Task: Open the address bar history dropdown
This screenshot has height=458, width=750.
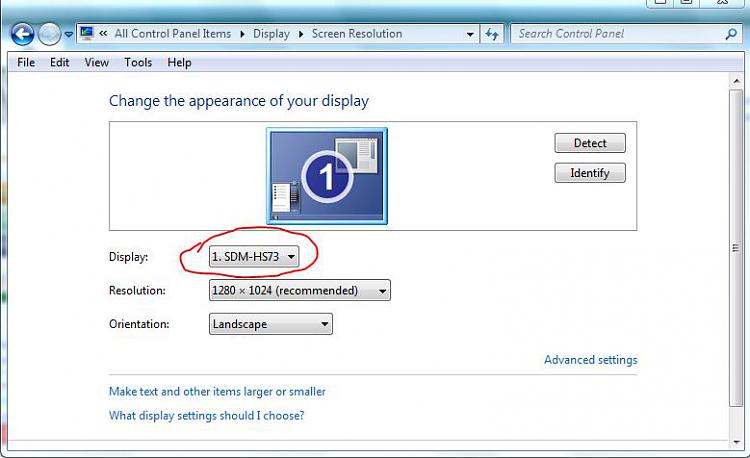Action: pos(470,34)
